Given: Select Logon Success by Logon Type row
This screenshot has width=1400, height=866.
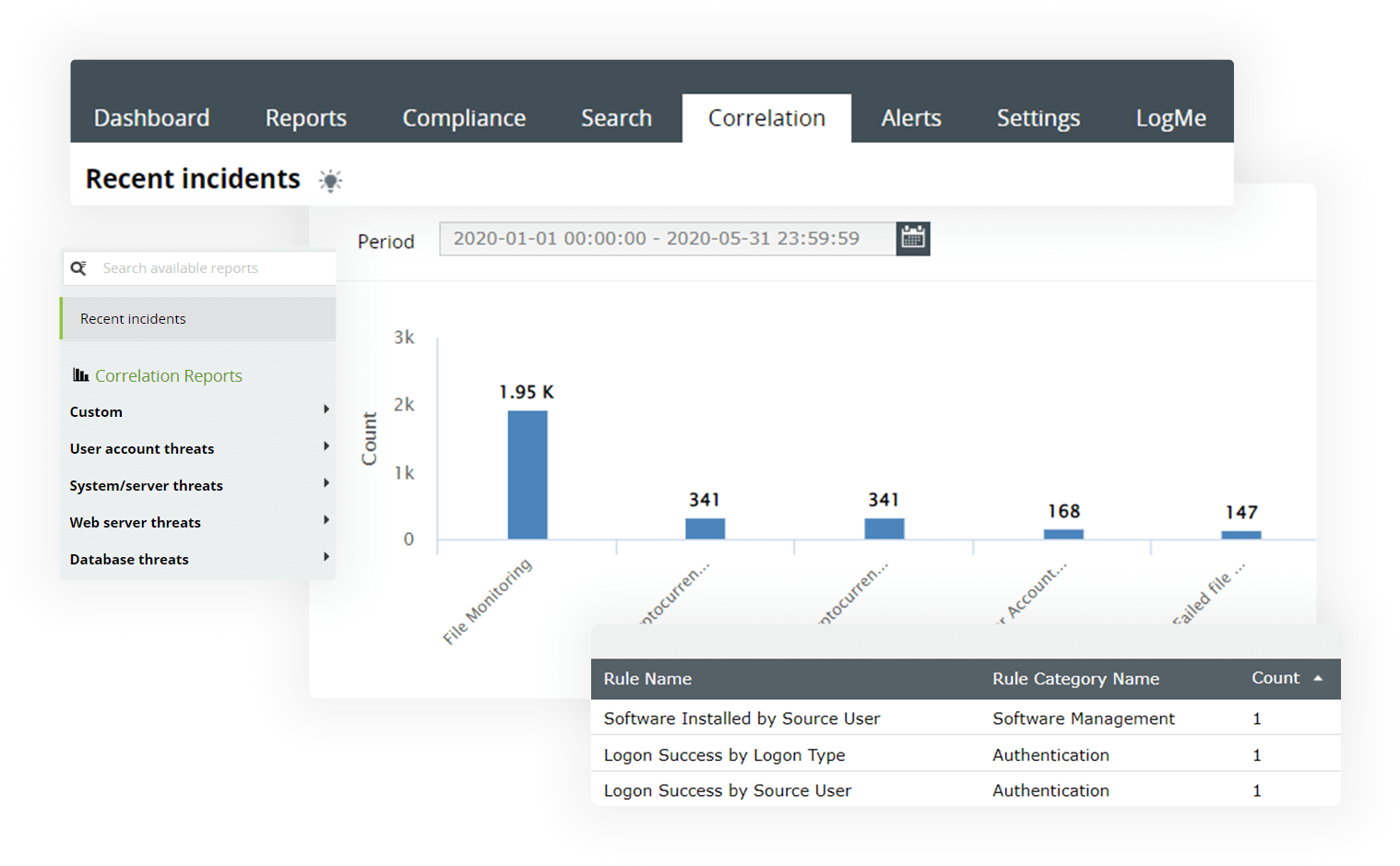Looking at the screenshot, I should tap(966, 753).
